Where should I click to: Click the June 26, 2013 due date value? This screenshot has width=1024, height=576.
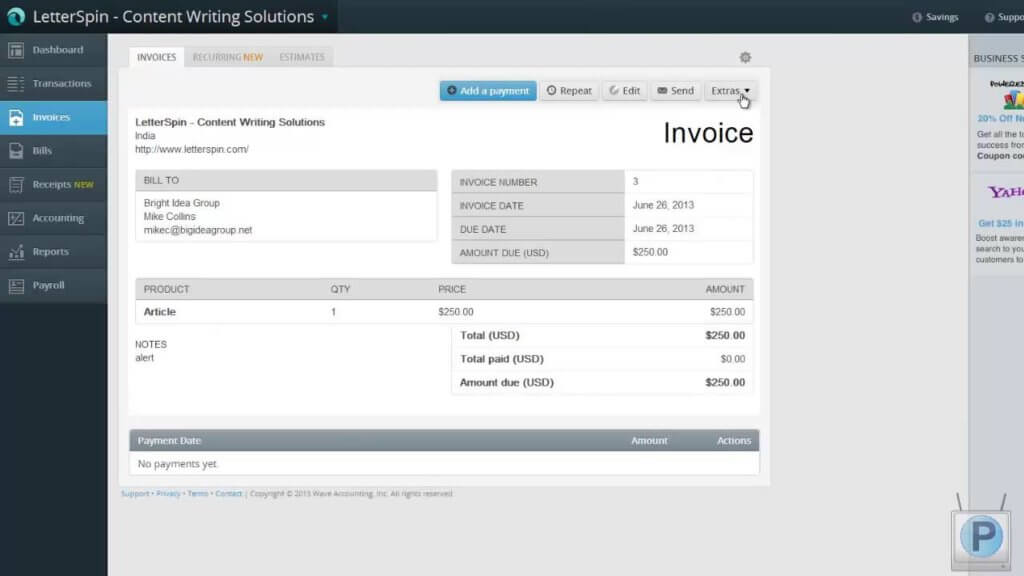click(x=664, y=229)
